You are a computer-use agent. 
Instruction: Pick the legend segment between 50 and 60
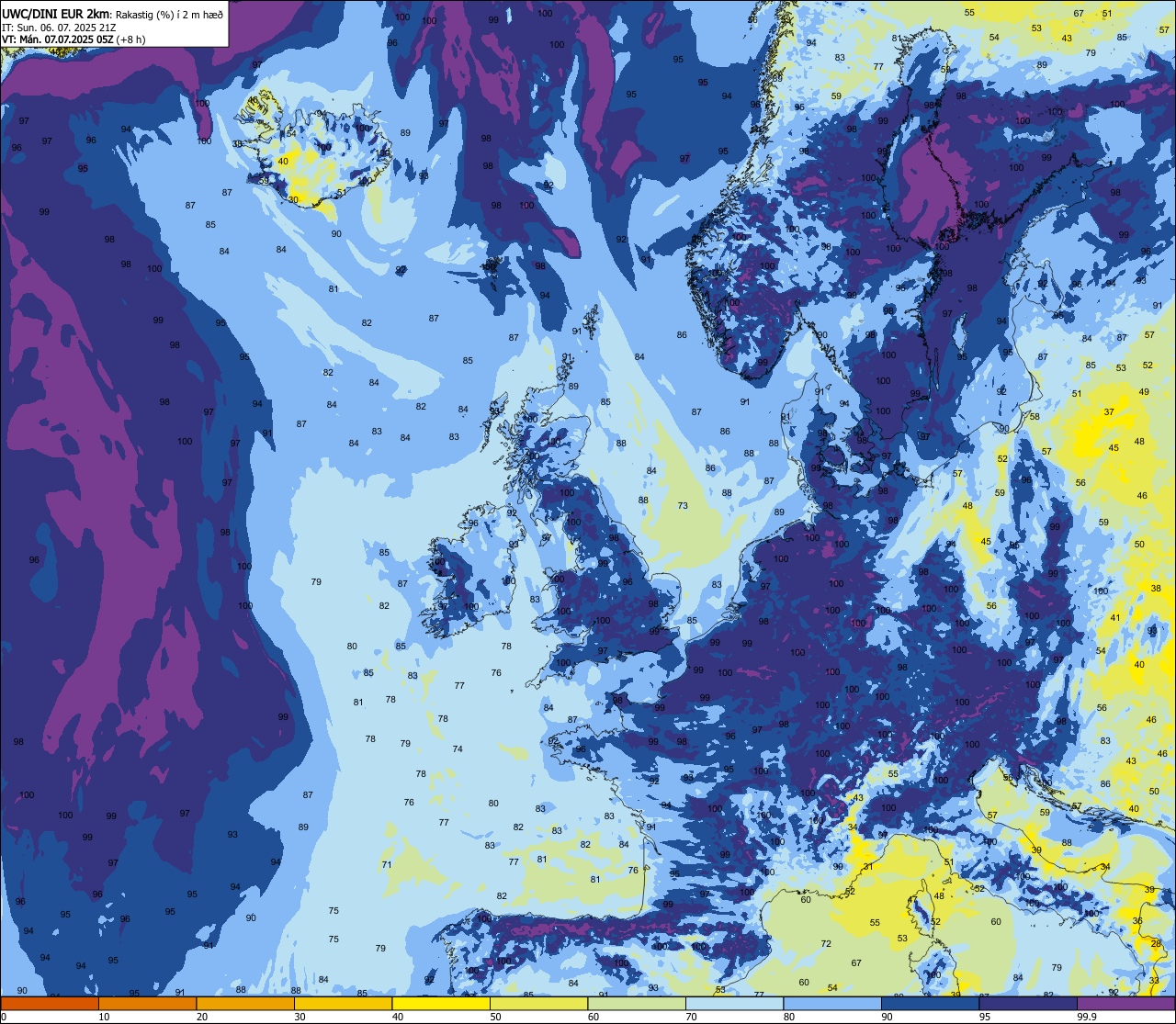point(538,1003)
